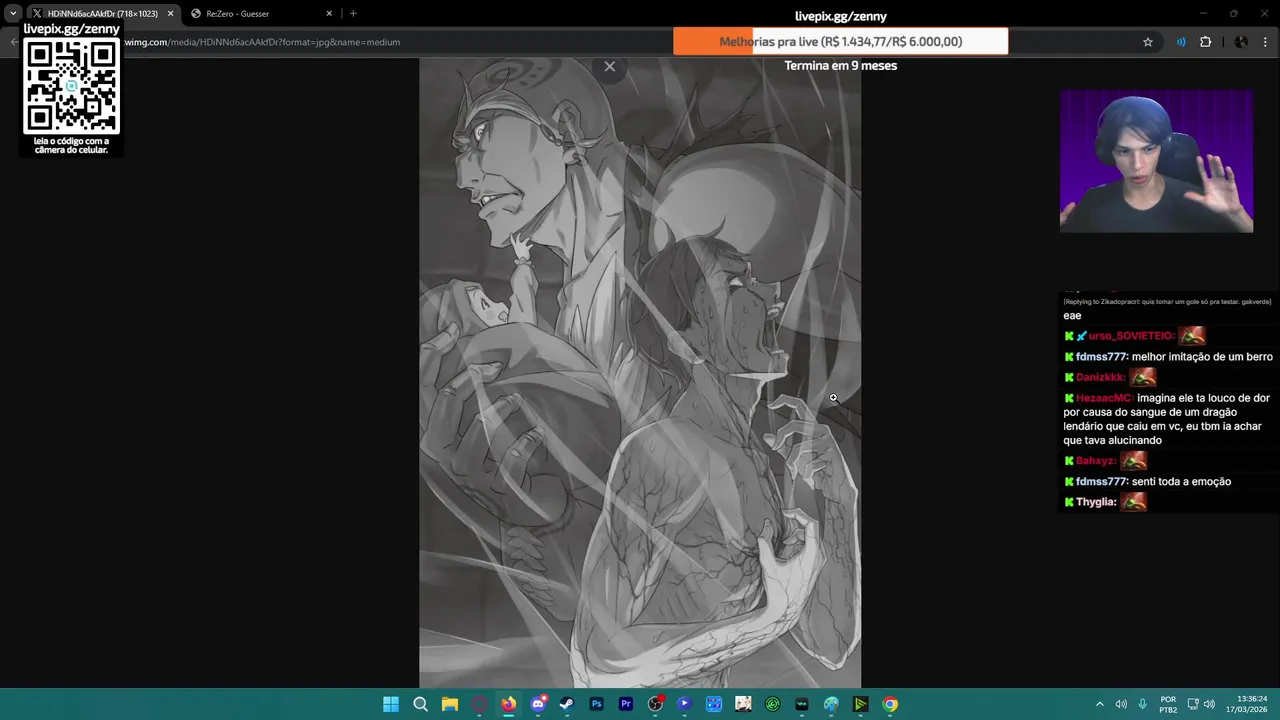Click the grayscale manga artwork image

click(x=640, y=372)
